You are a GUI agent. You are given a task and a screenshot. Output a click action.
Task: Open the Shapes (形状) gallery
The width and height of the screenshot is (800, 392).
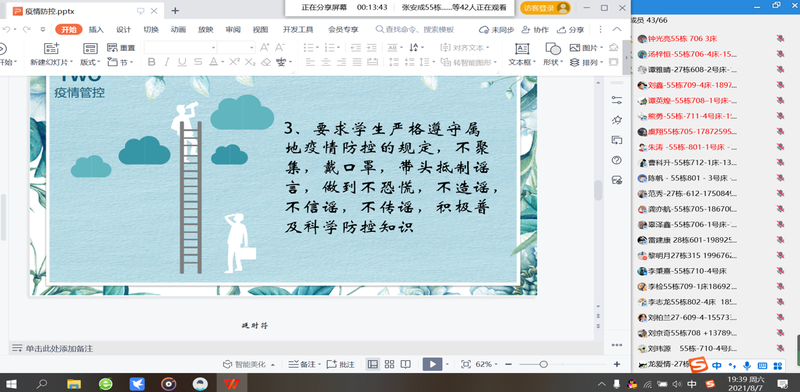553,55
